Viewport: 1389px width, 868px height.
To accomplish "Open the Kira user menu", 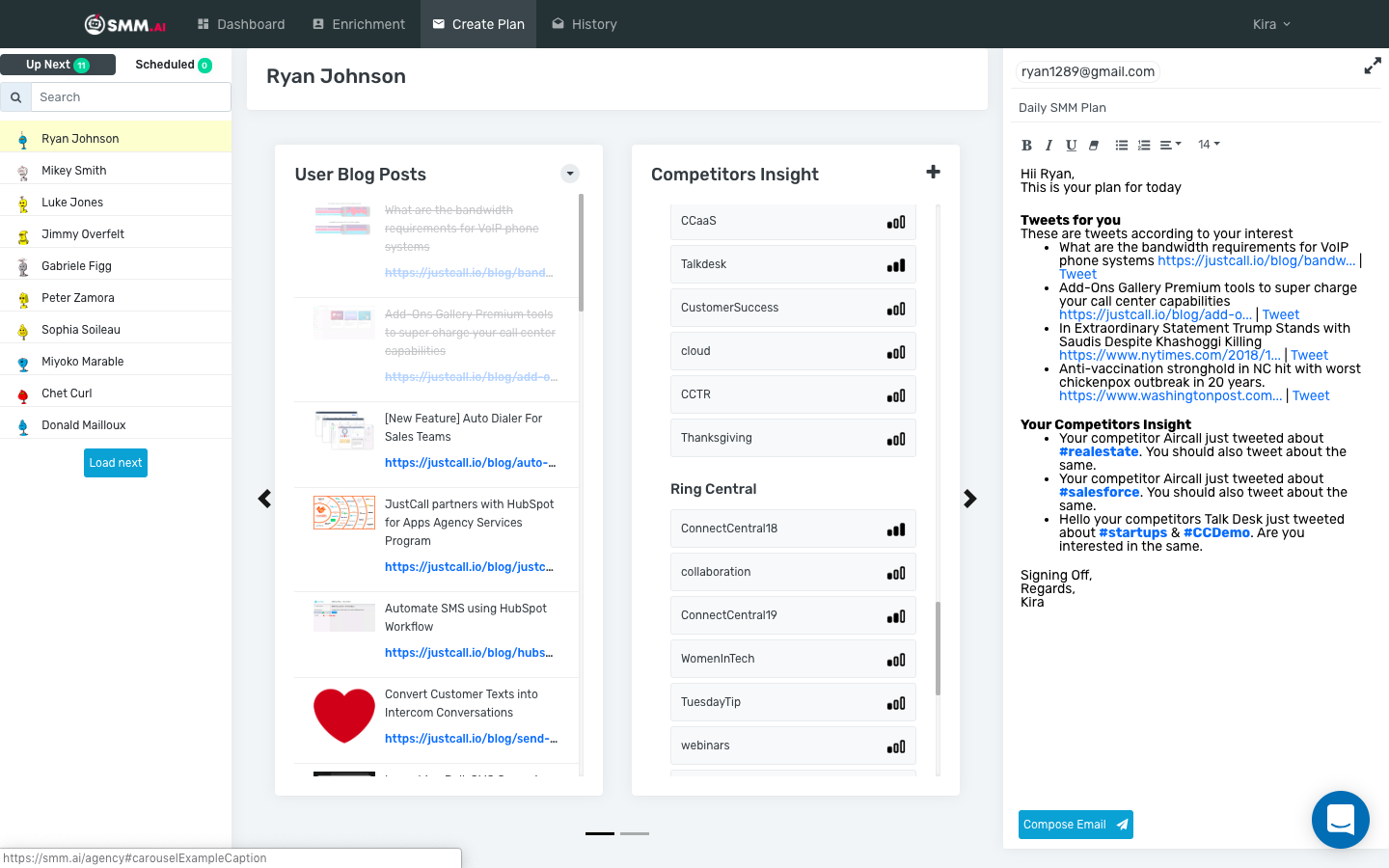I will (1271, 24).
